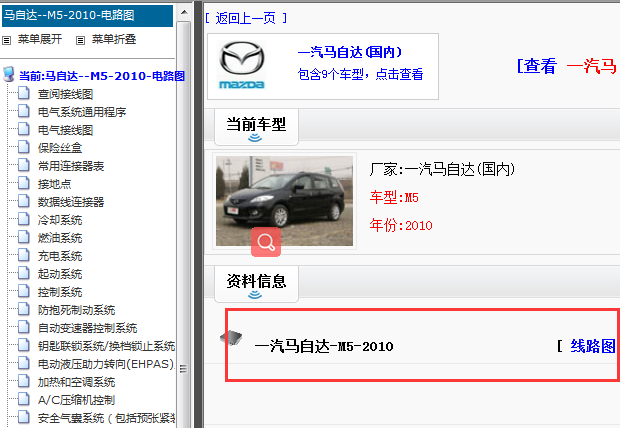
Task: Click the 当前:马自达--M5-2010-电路图 root link
Action: pyautogui.click(x=102, y=76)
